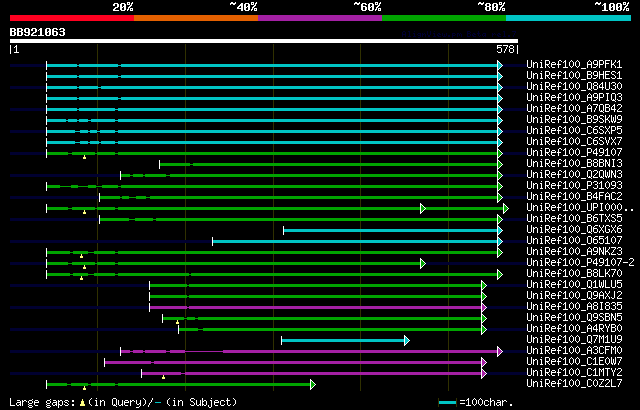Click the 578 end position label
Screen dimensions: 640x410
(505, 49)
